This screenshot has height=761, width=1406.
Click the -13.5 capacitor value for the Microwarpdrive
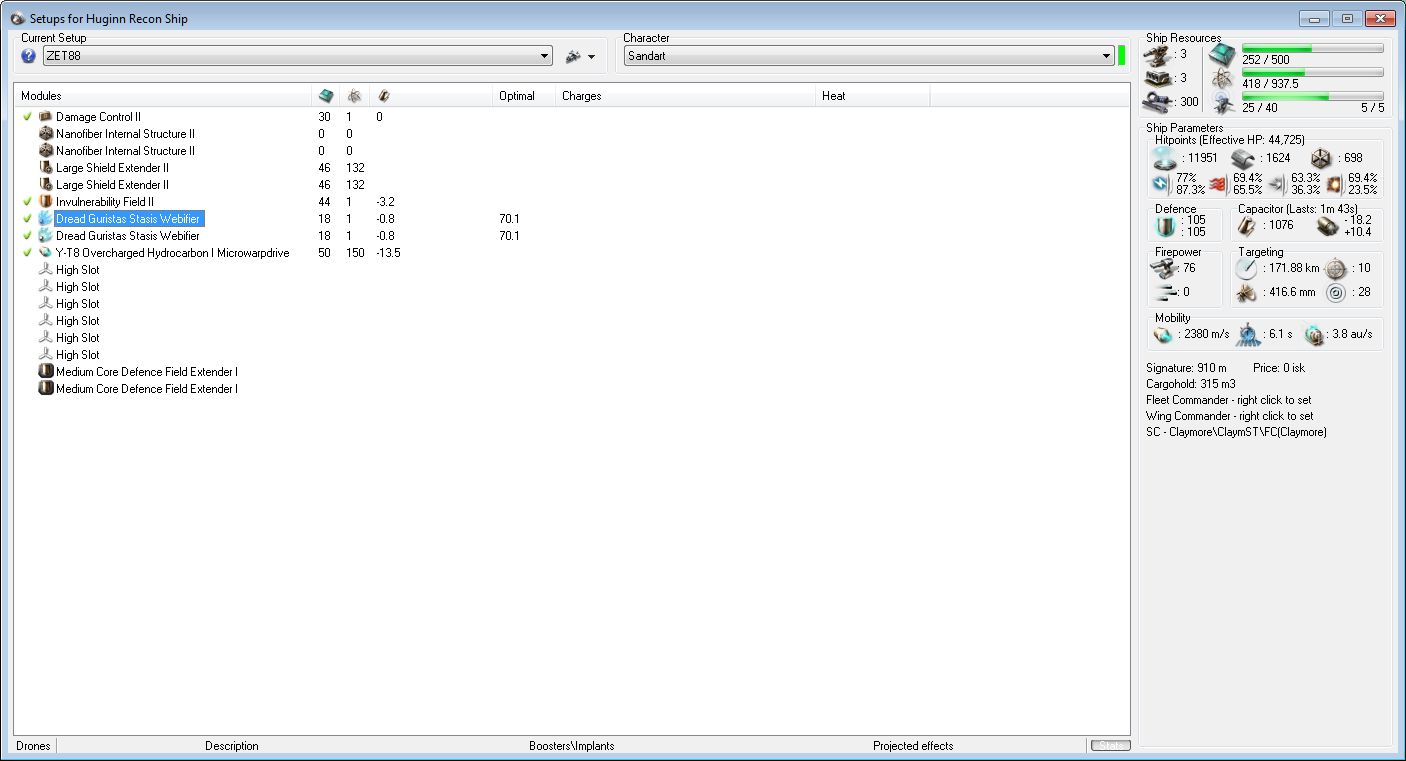point(388,253)
